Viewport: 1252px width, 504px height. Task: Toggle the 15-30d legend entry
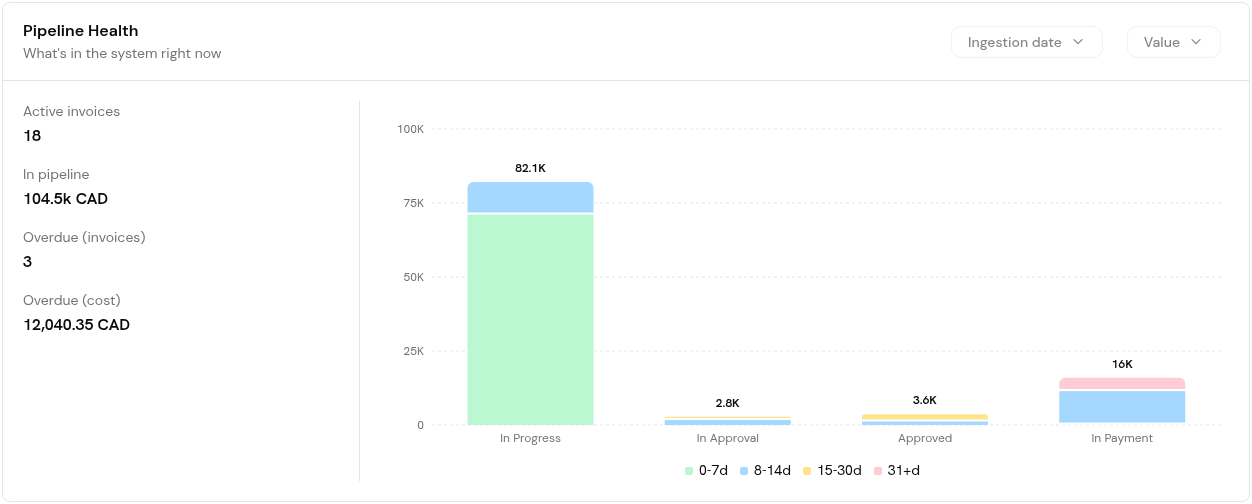pos(832,470)
